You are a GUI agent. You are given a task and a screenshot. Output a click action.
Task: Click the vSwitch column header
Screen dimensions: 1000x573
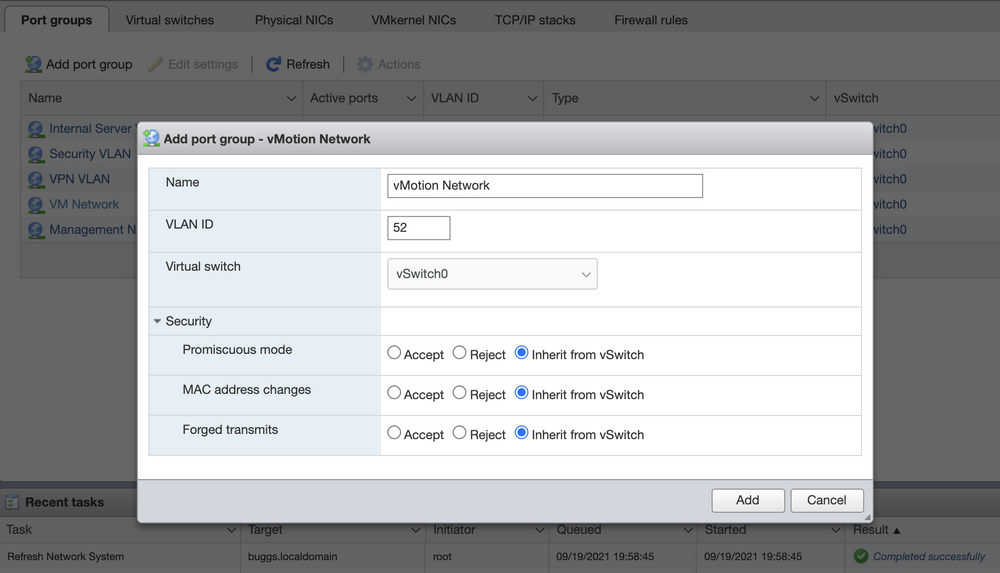(x=856, y=98)
